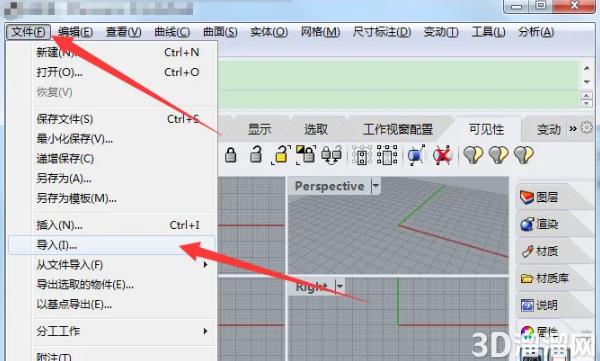Viewport: 600px width, 361px height.
Task: Open the 网格(M) menu
Action: point(320,32)
